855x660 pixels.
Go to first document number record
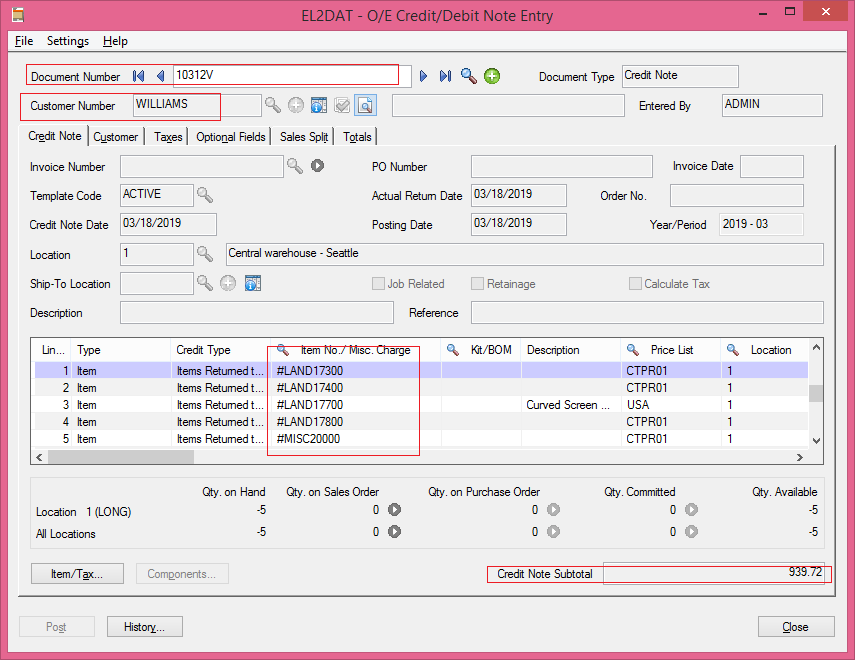tap(139, 76)
